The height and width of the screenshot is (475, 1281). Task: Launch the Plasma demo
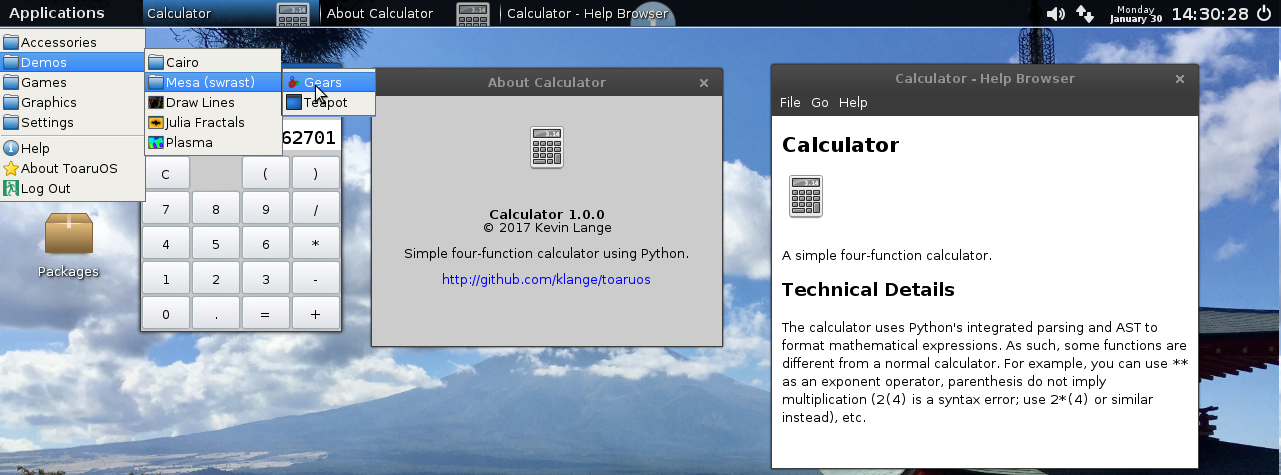(x=213, y=142)
